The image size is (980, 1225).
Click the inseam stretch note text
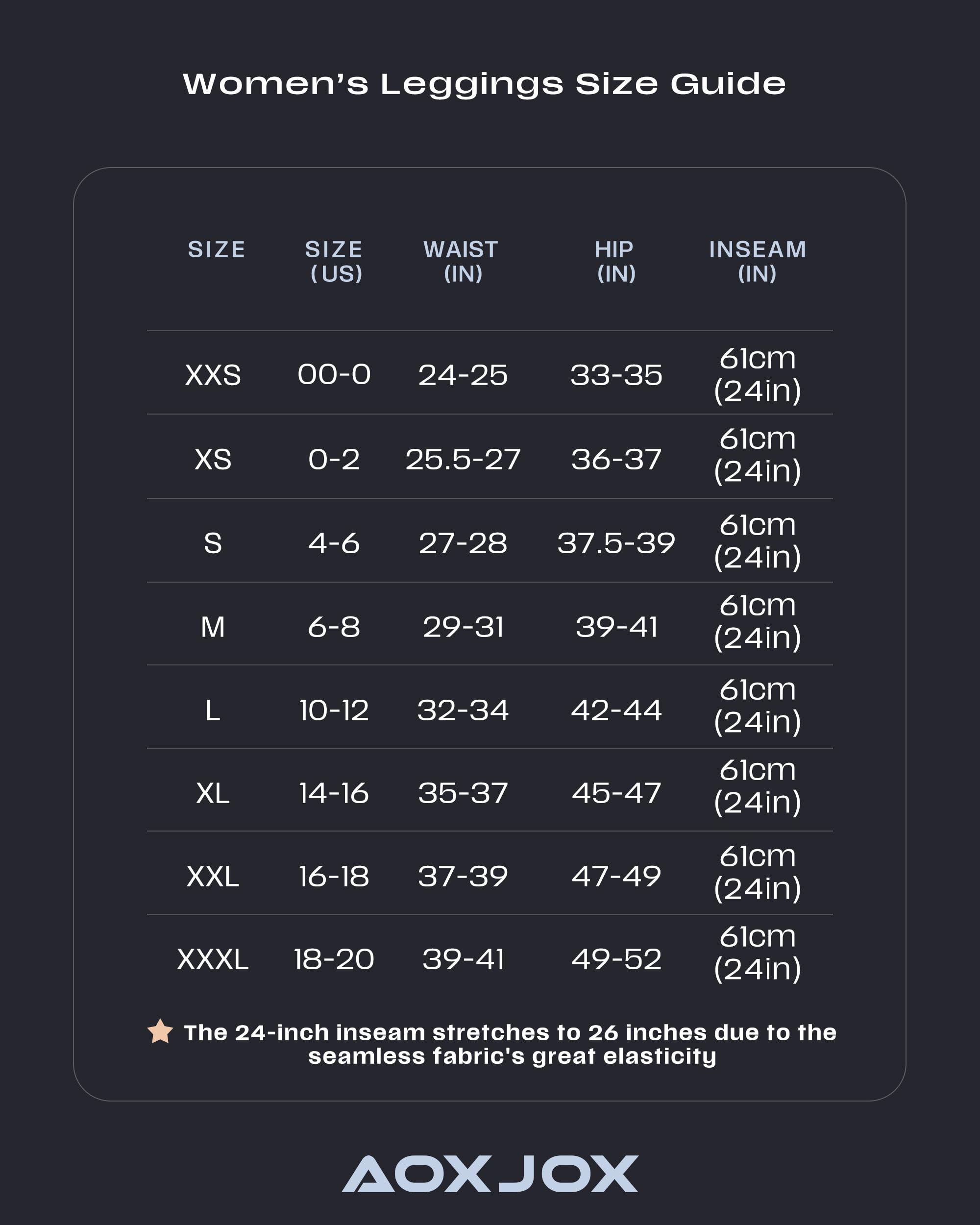pyautogui.click(x=510, y=1044)
